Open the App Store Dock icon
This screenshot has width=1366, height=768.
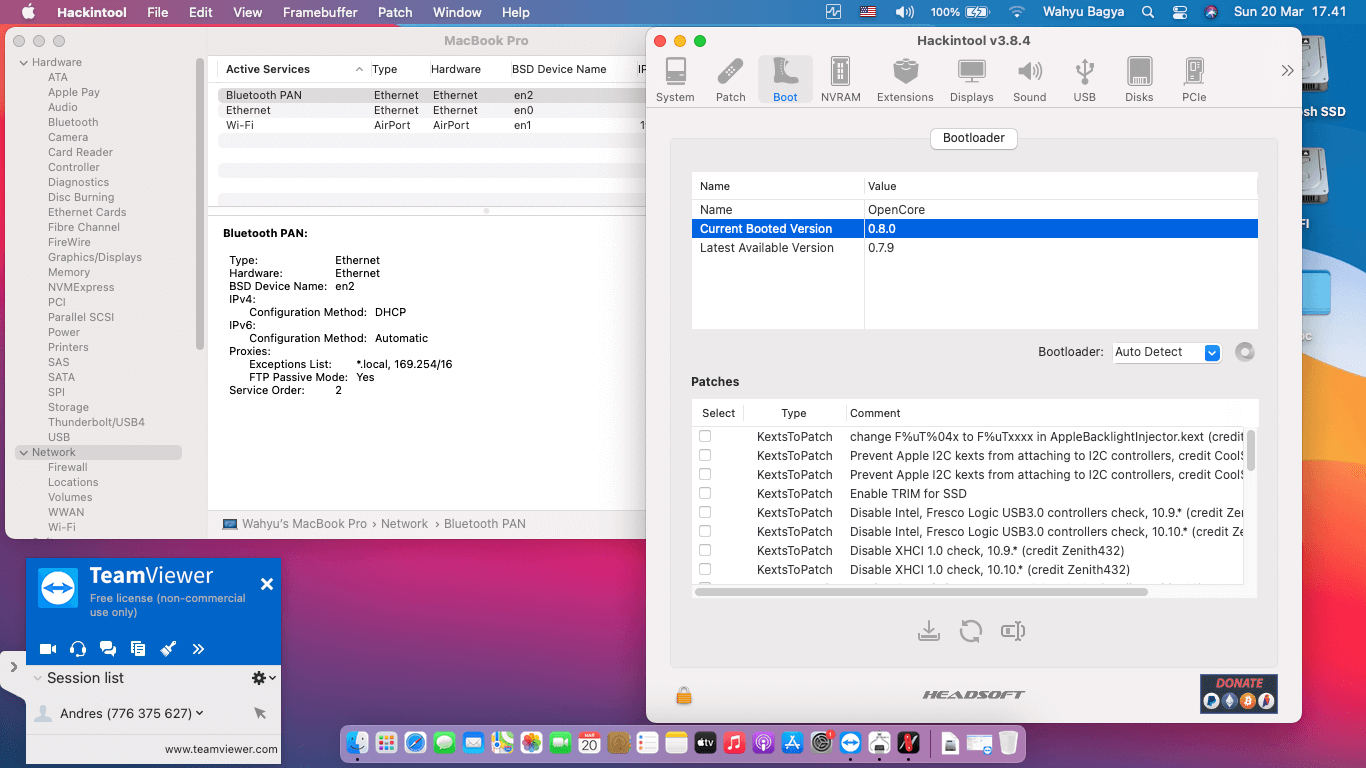793,743
